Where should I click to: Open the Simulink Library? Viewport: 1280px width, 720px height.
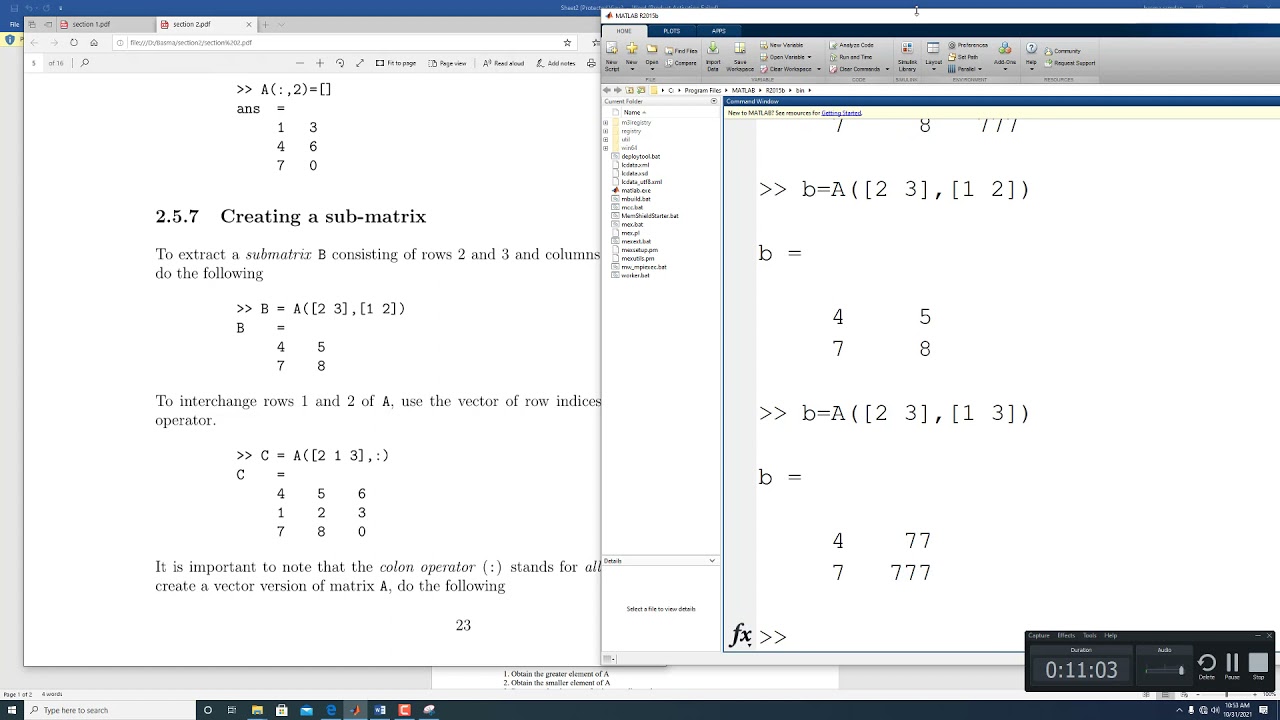(907, 55)
